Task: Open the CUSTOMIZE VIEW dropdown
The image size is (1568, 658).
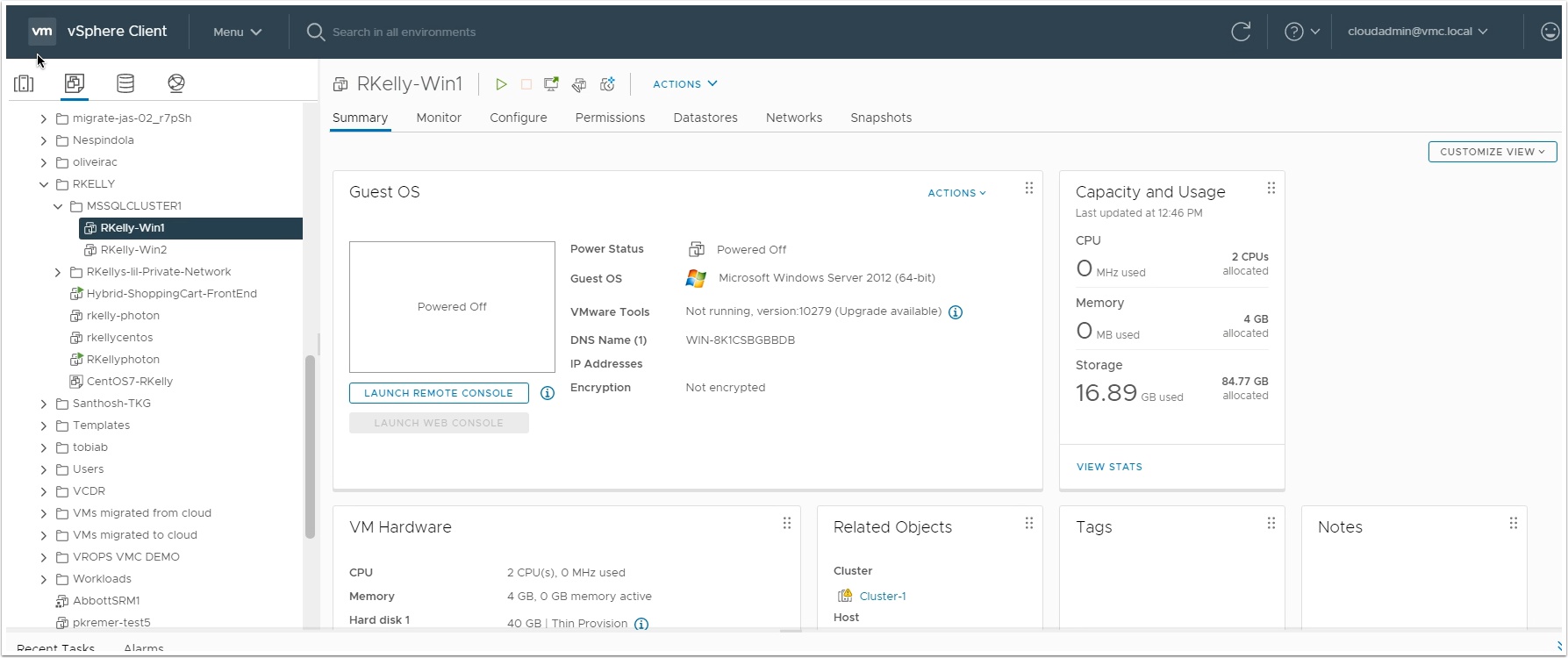Action: pyautogui.click(x=1493, y=152)
